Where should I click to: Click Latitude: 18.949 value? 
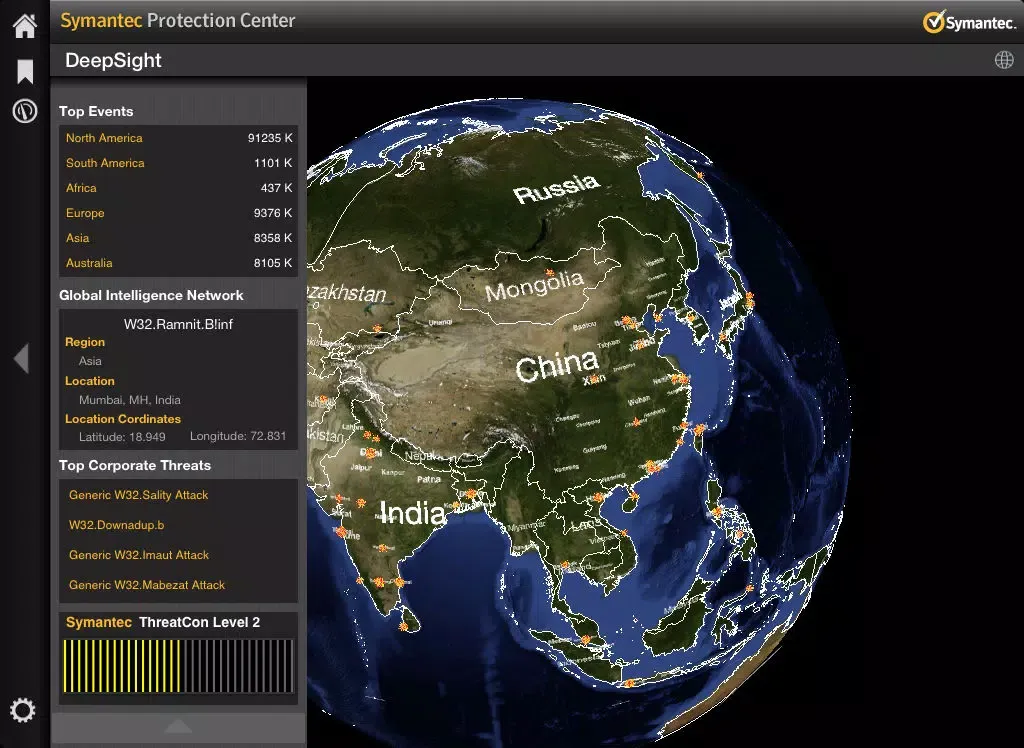coord(122,436)
